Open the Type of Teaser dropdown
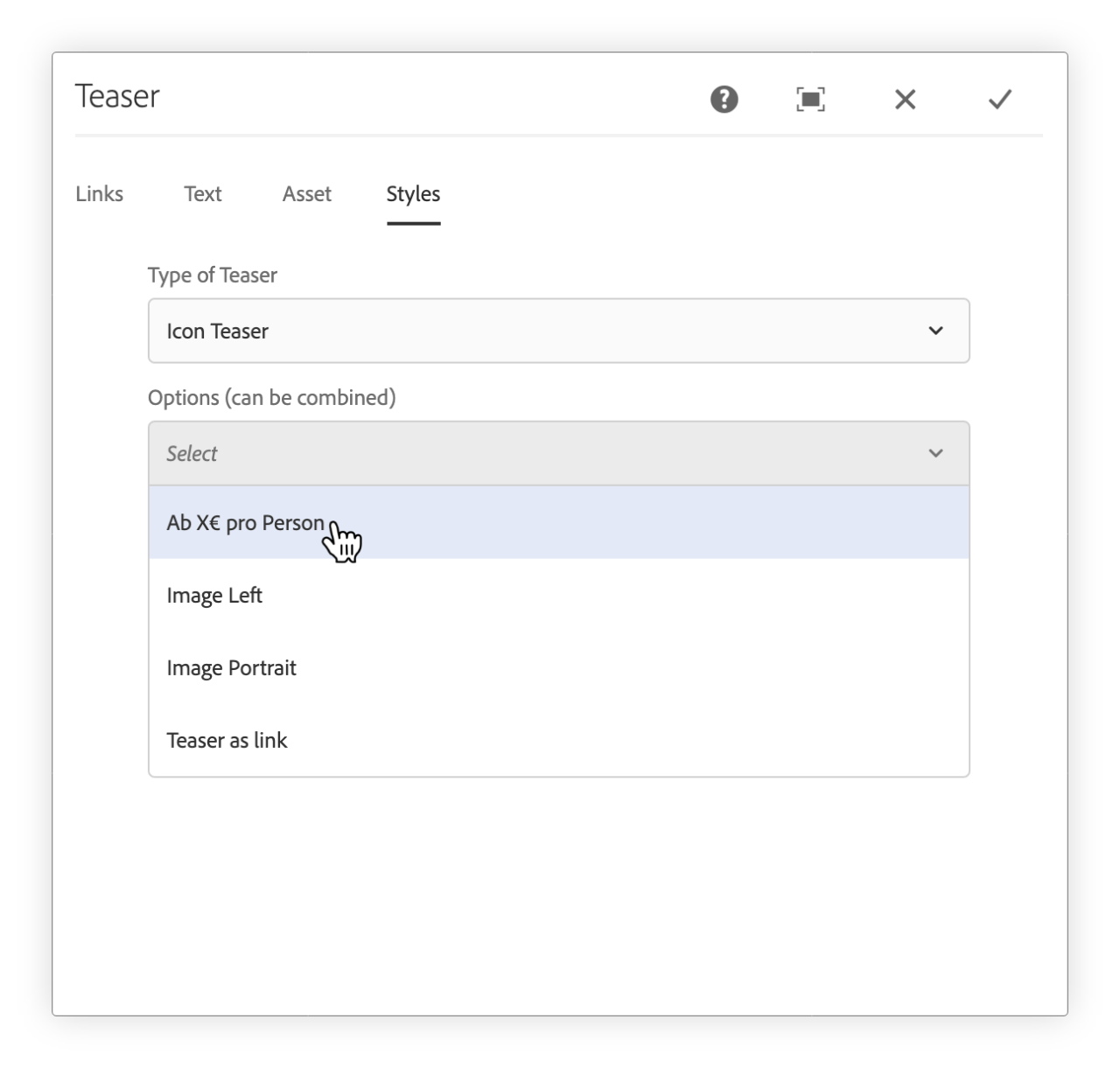The height and width of the screenshot is (1068, 1120). (560, 331)
